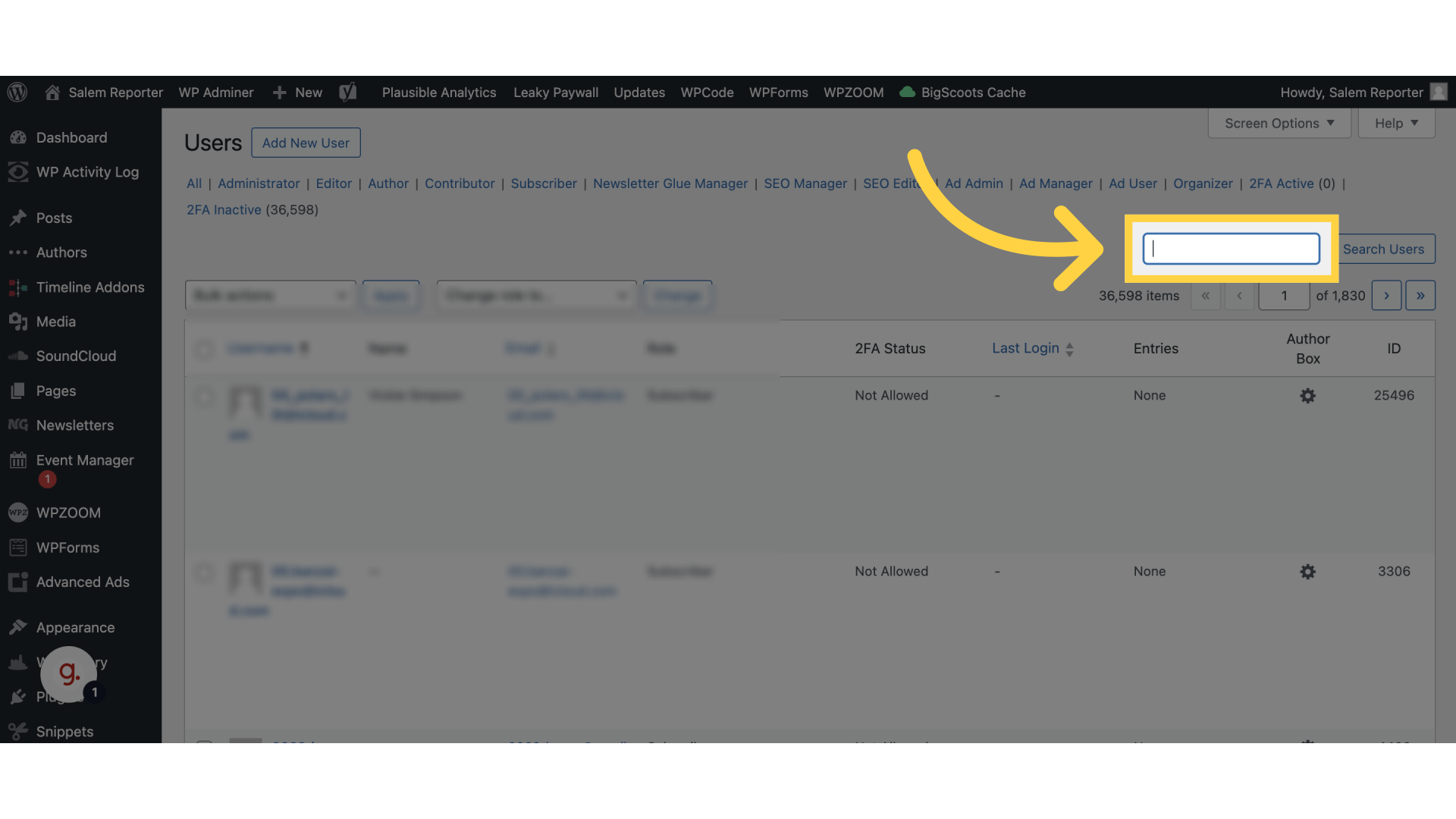Click the Add New User button
1456x819 pixels.
tap(305, 142)
